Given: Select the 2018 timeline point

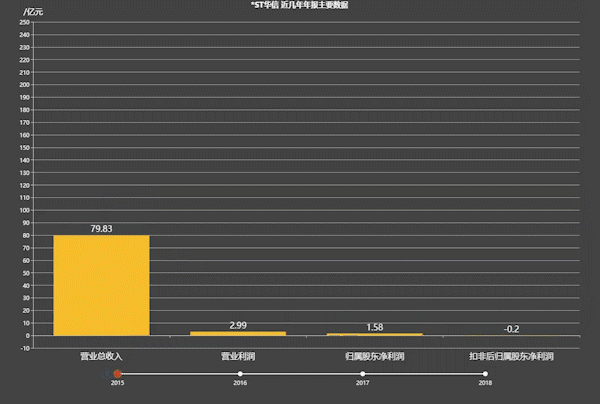Looking at the screenshot, I should pyautogui.click(x=485, y=374).
